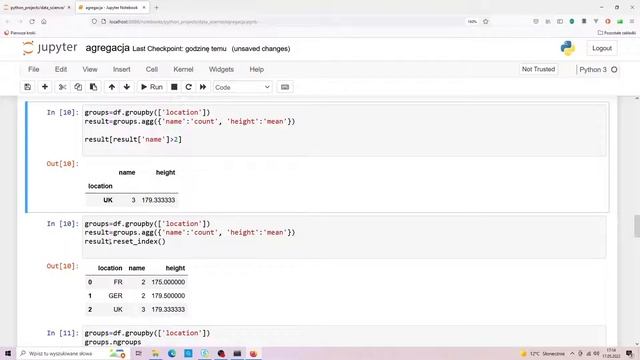Viewport: 640px width, 360px height.
Task: Open the Insert menu
Action: (x=122, y=69)
